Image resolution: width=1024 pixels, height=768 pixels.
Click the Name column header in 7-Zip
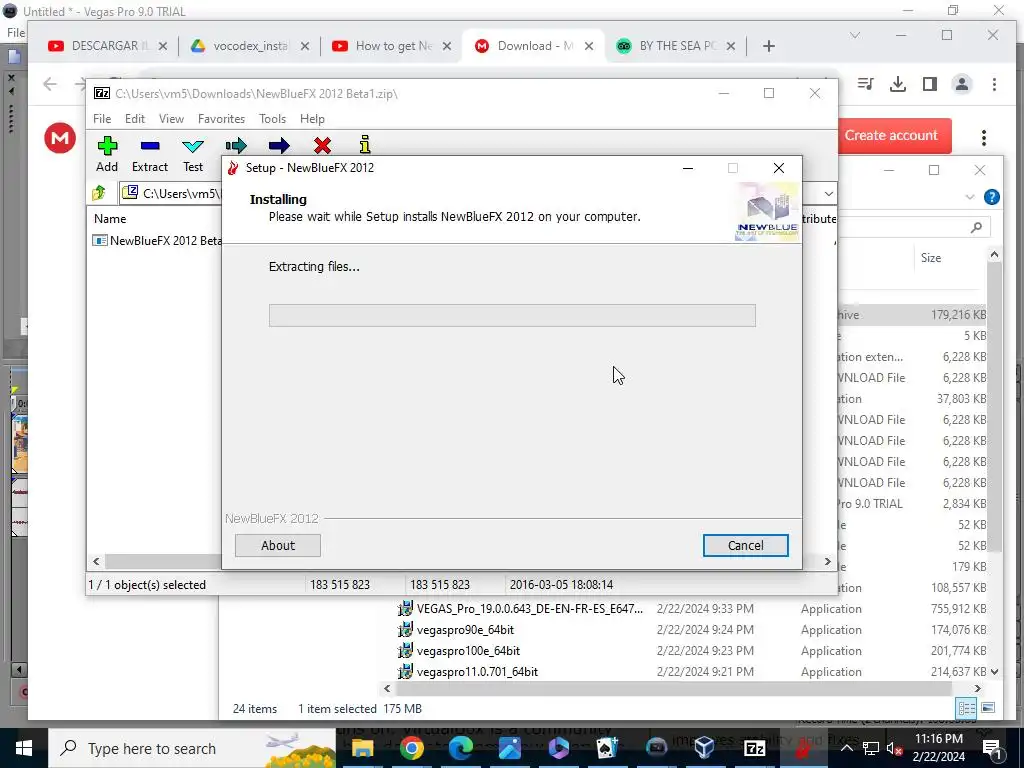click(x=110, y=219)
